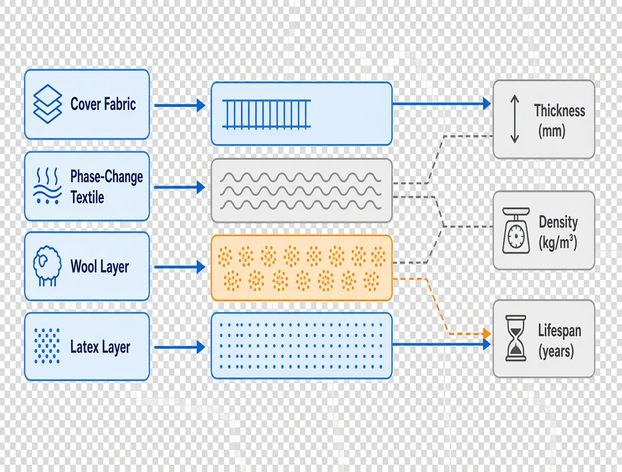Click the vertical double arrow Thickness icon
622x472 pixels.
coord(514,119)
